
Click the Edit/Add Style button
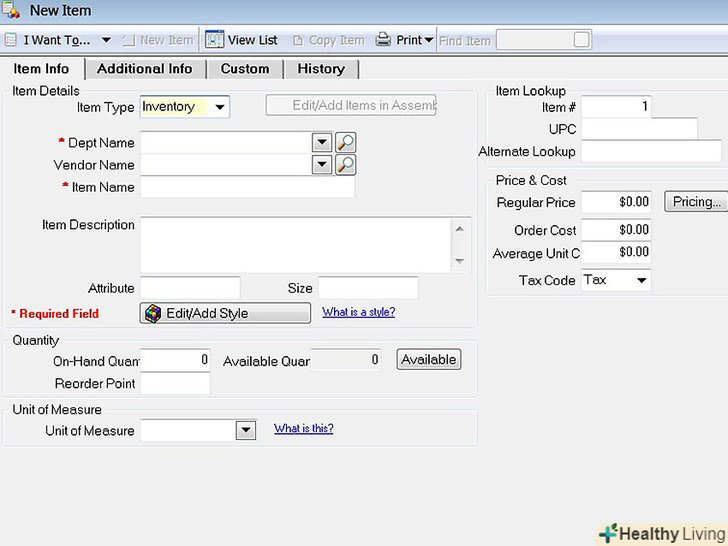tap(225, 313)
